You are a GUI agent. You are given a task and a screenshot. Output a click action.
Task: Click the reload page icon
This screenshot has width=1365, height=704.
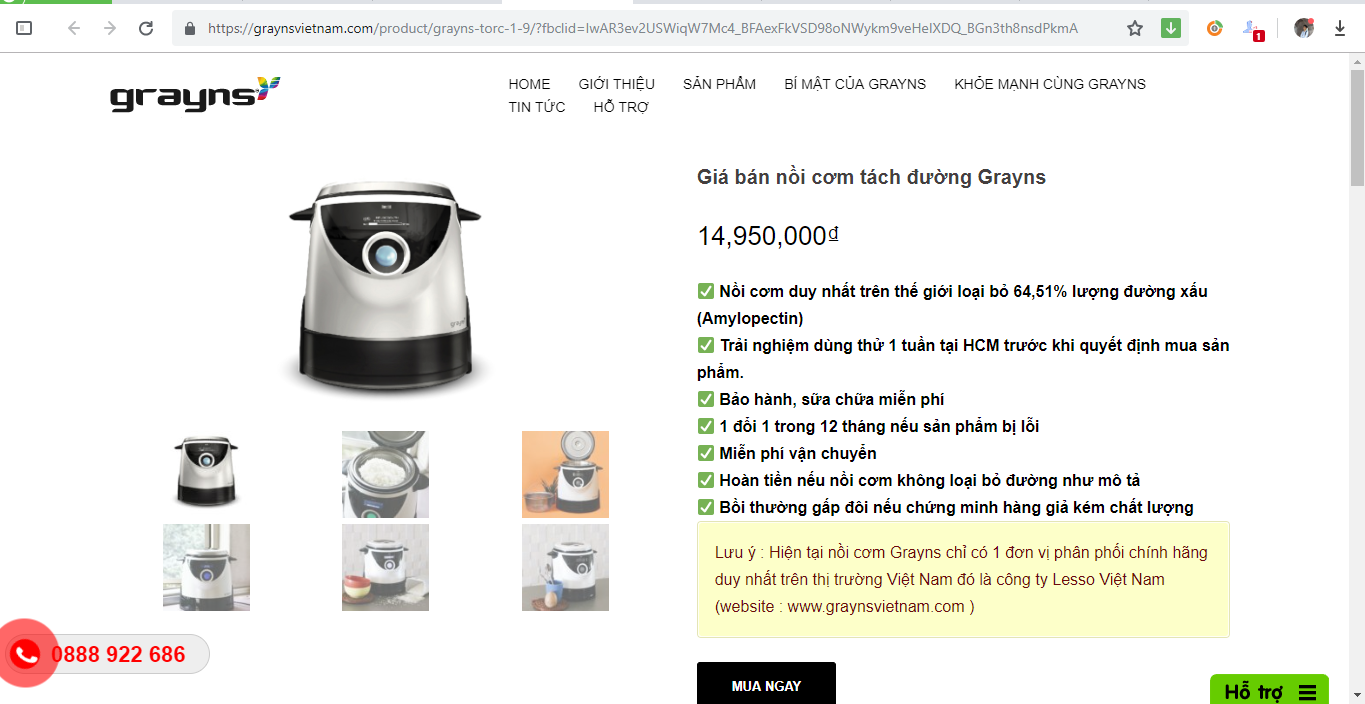pos(146,28)
